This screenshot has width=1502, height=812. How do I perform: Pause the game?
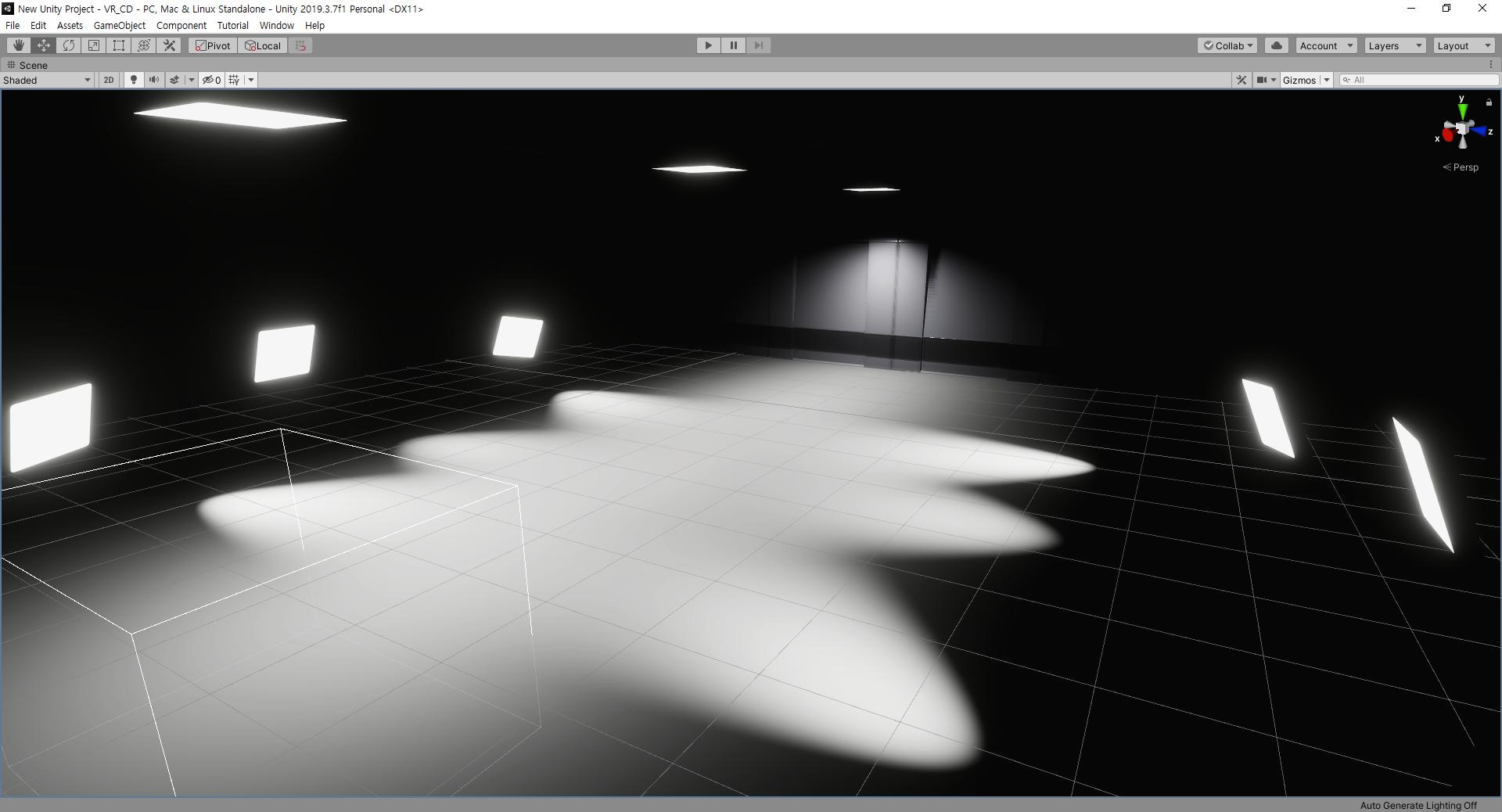734,45
